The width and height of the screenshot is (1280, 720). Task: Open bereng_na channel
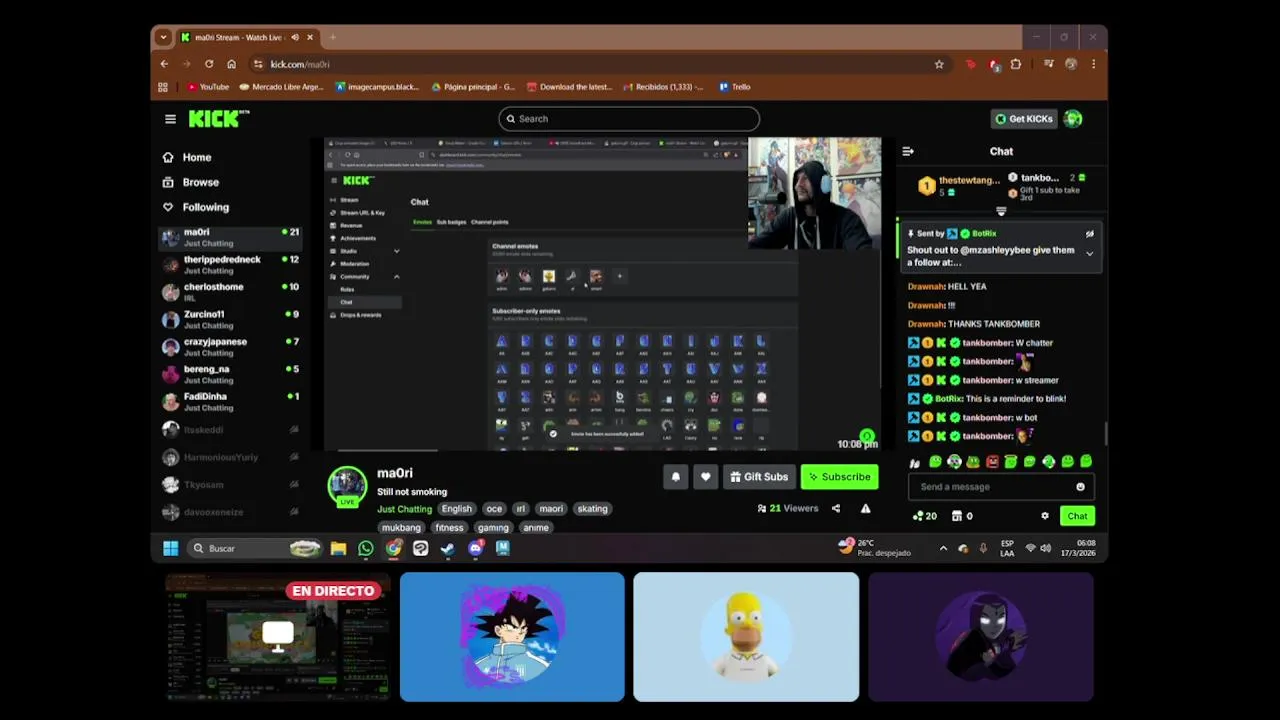point(231,374)
